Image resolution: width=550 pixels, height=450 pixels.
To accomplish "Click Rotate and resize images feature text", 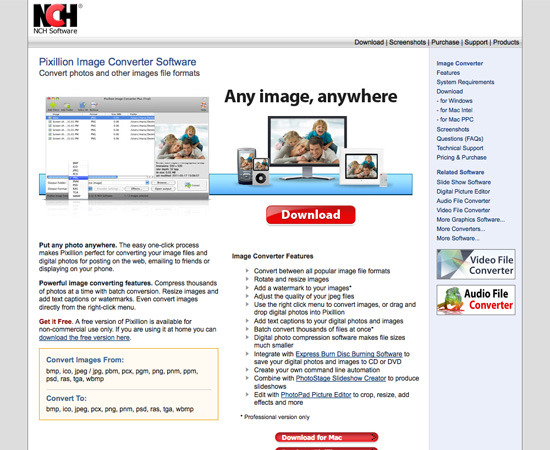I will pyautogui.click(x=291, y=280).
